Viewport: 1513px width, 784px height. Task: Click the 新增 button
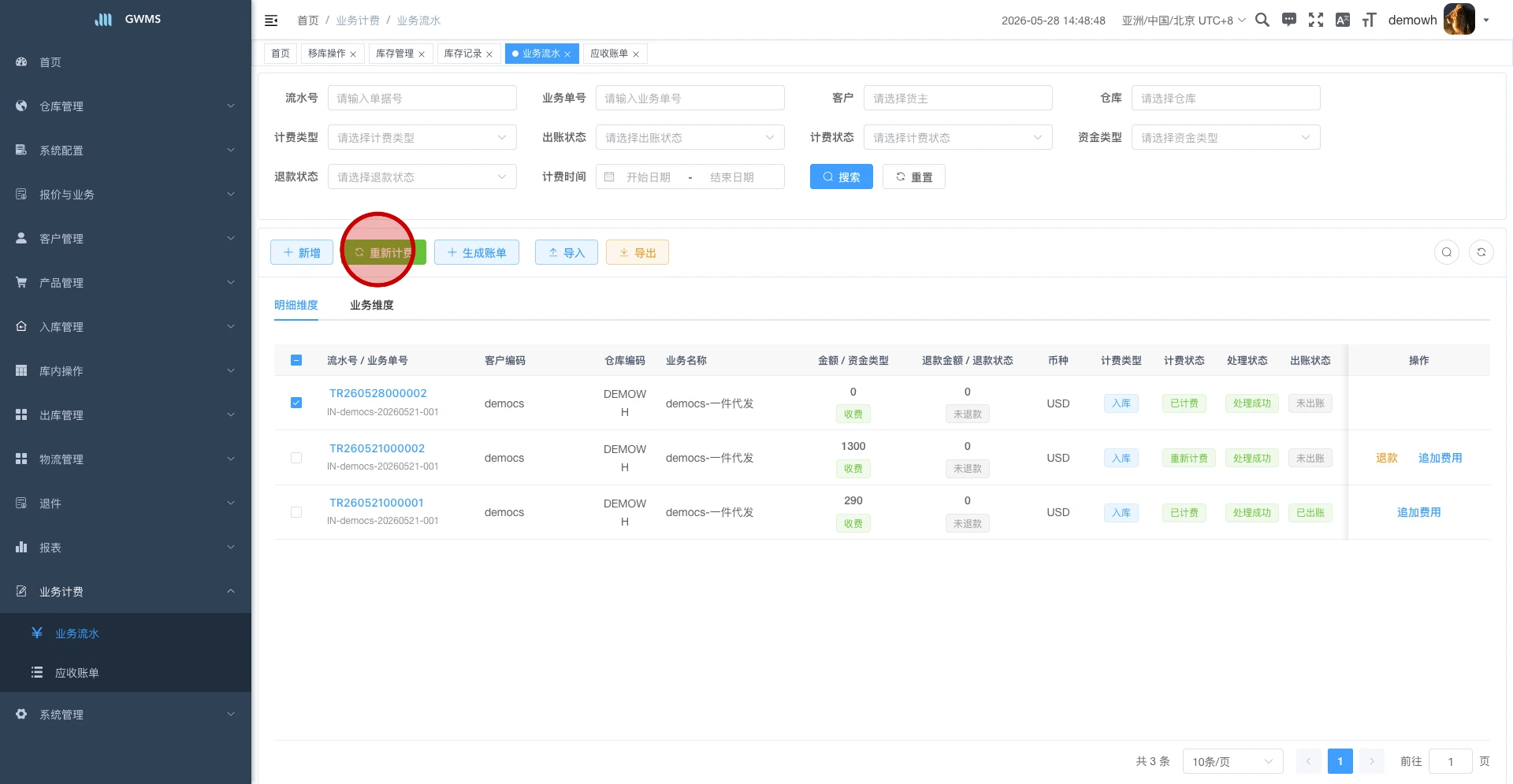302,253
